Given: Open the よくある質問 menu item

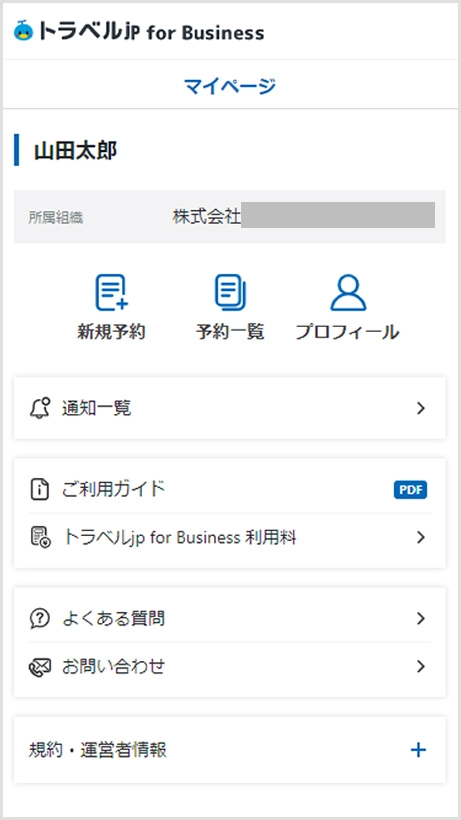Looking at the screenshot, I should [229, 619].
